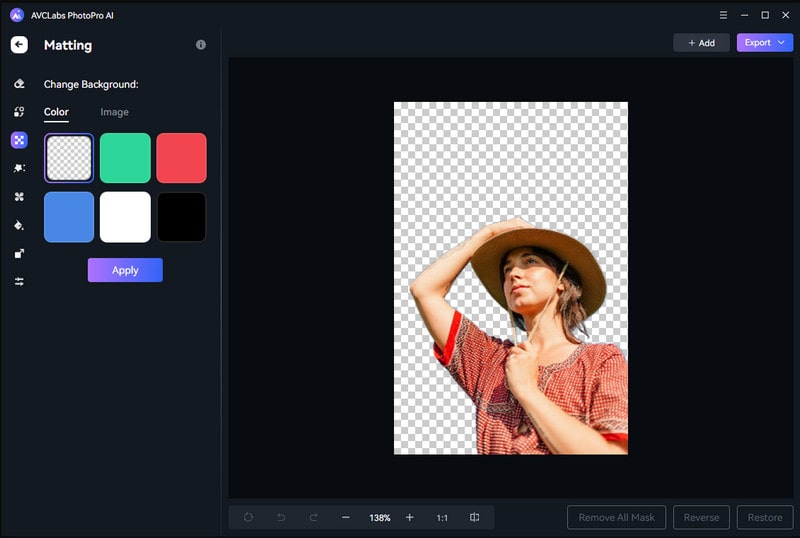Select the eraser (object removal) tool
Screen dimensions: 800x538
point(19,84)
